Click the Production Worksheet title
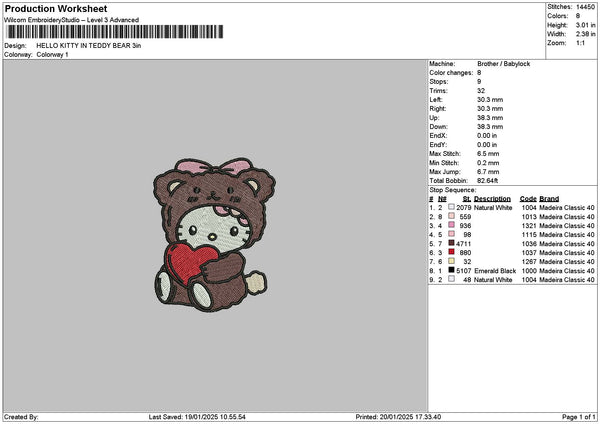The height and width of the screenshot is (424, 600). coord(56,8)
